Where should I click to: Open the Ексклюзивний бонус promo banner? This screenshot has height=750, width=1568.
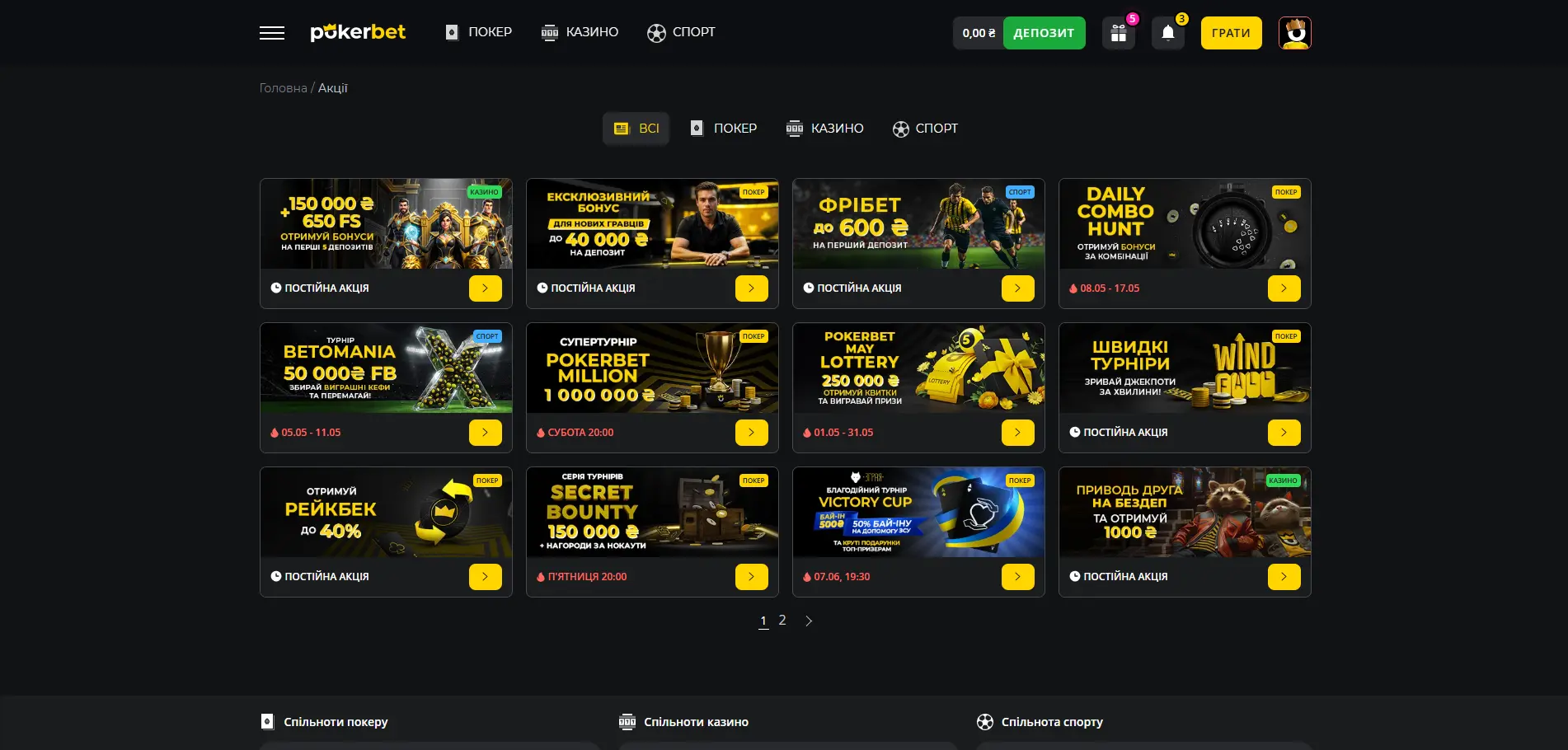(x=652, y=223)
